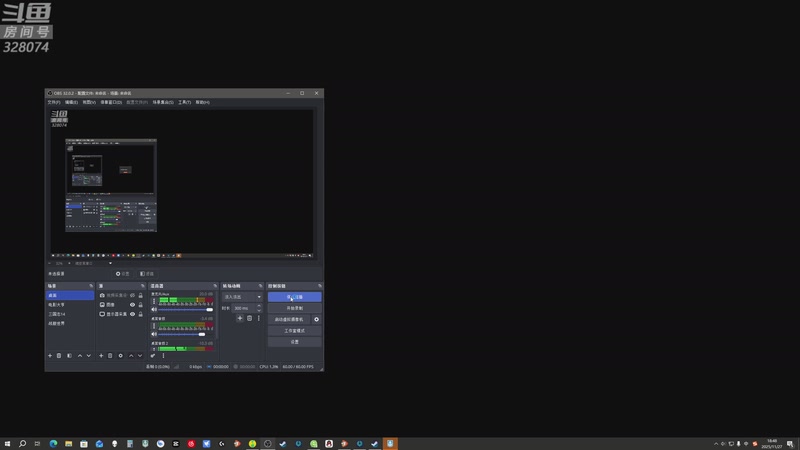Open the File menu
This screenshot has width=800, height=450.
coord(54,102)
